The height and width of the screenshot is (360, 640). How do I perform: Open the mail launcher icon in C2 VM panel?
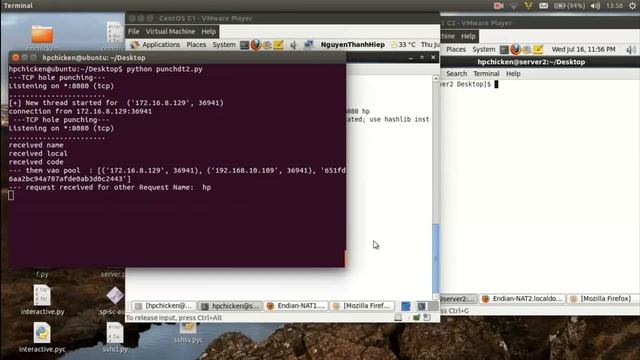point(527,50)
